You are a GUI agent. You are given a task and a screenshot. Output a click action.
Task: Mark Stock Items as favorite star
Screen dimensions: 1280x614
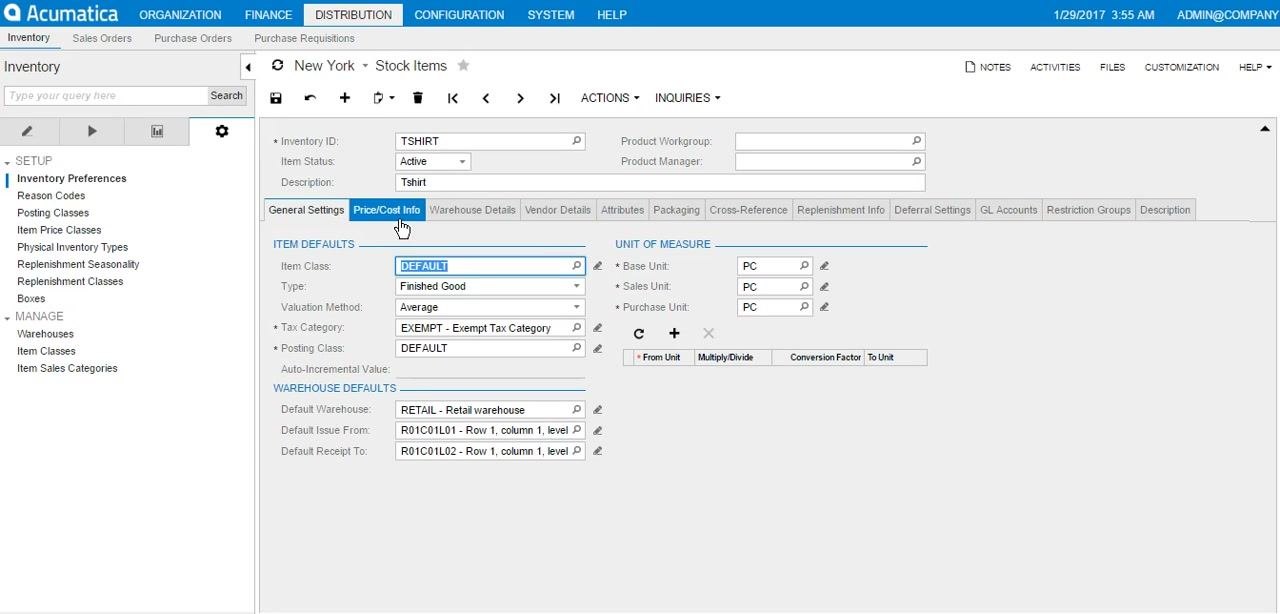click(463, 65)
